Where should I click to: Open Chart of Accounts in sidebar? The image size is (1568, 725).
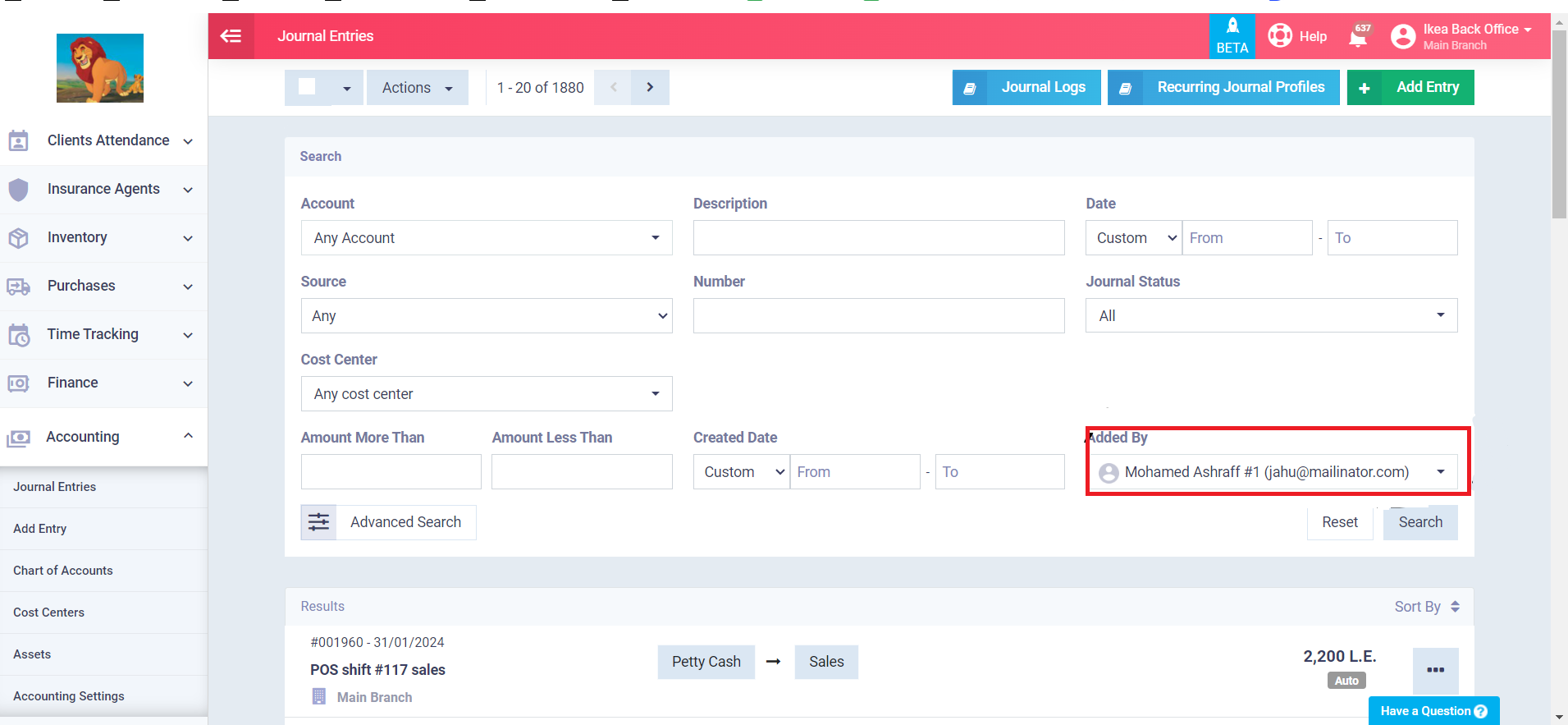[x=63, y=571]
